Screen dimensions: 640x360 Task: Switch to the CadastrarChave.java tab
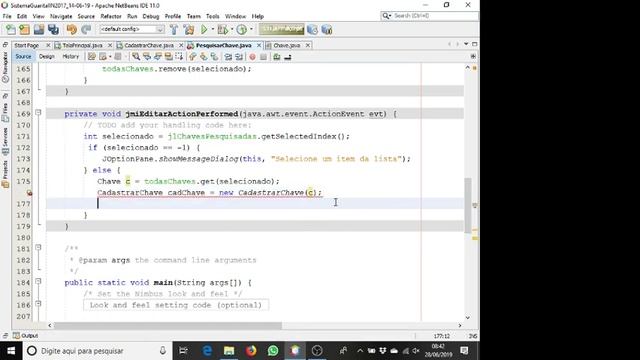point(149,45)
